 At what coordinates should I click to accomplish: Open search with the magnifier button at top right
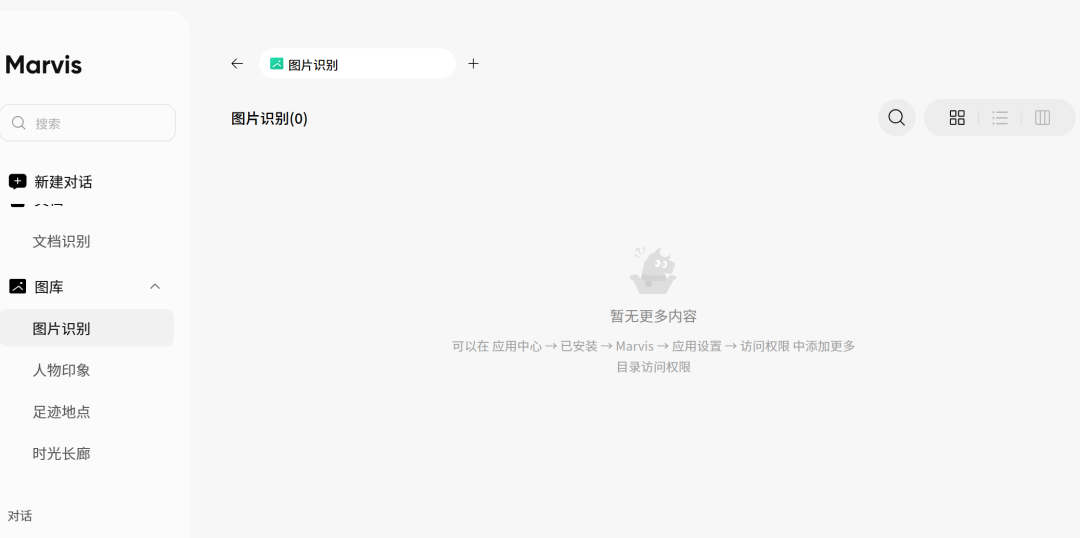point(896,118)
